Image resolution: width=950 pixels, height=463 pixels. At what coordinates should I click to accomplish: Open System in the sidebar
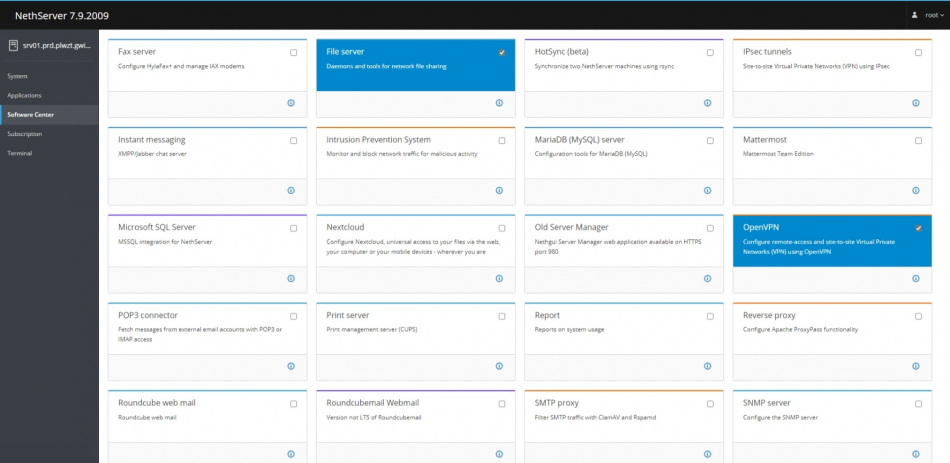[18, 76]
